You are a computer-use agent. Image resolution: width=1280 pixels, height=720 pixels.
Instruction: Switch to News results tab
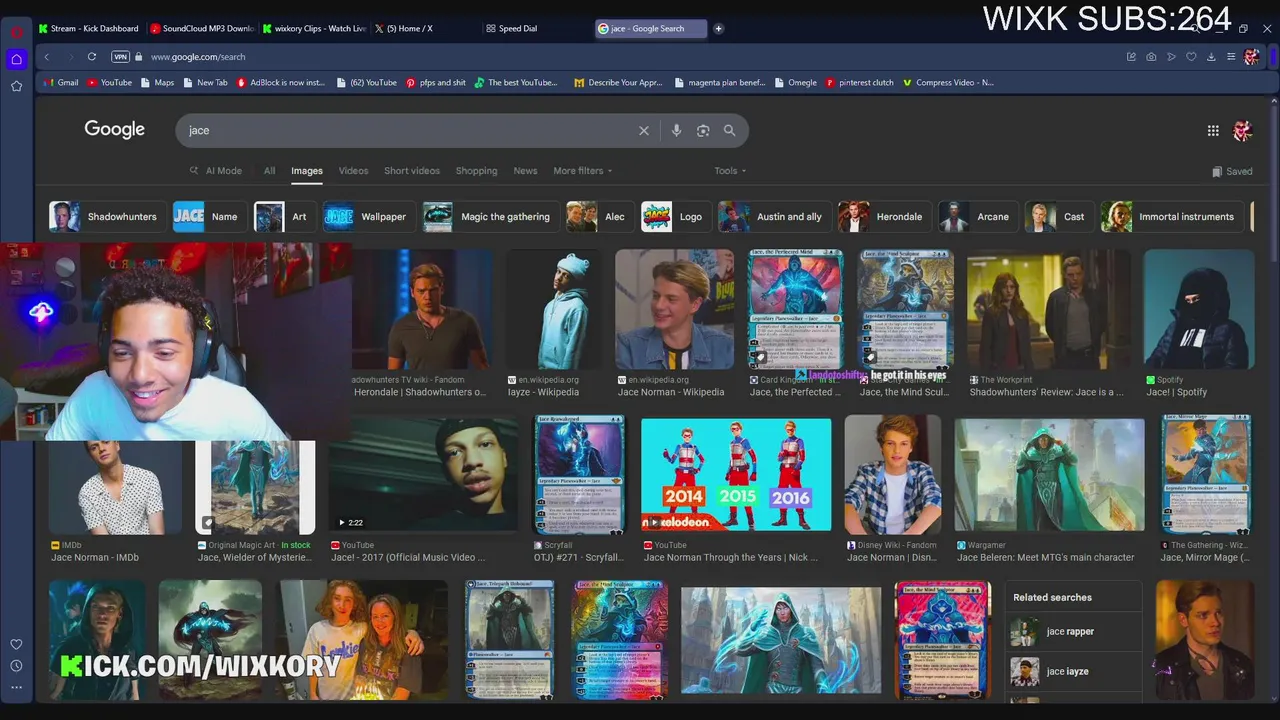[525, 171]
